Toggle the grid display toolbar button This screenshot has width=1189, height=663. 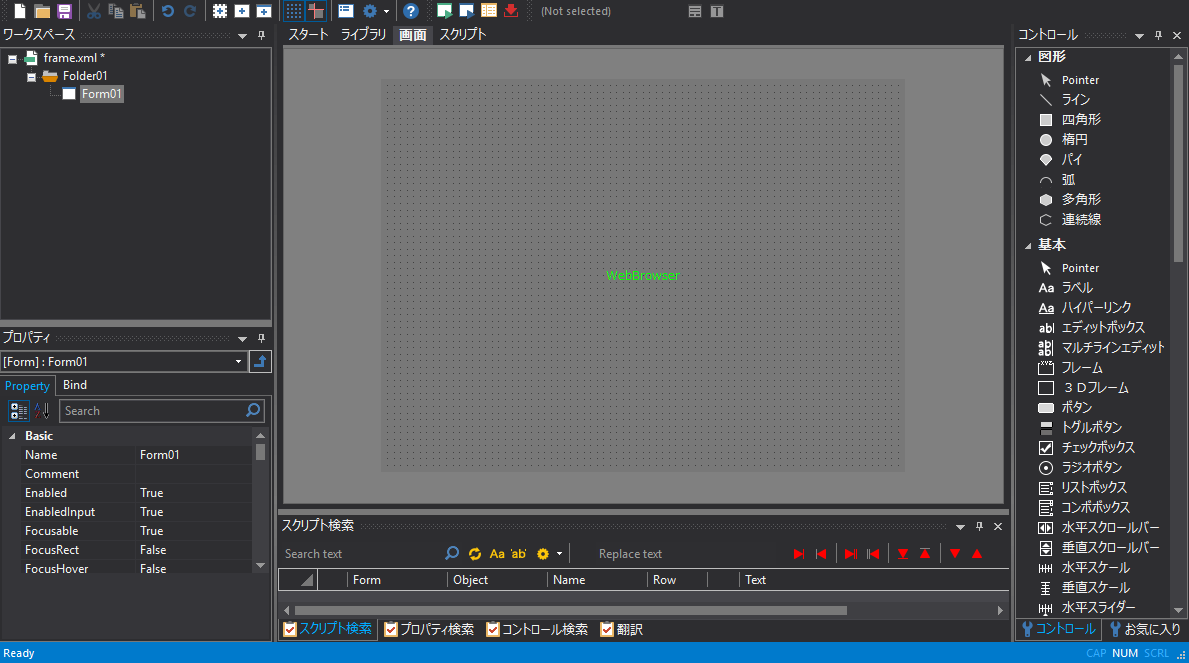click(294, 11)
